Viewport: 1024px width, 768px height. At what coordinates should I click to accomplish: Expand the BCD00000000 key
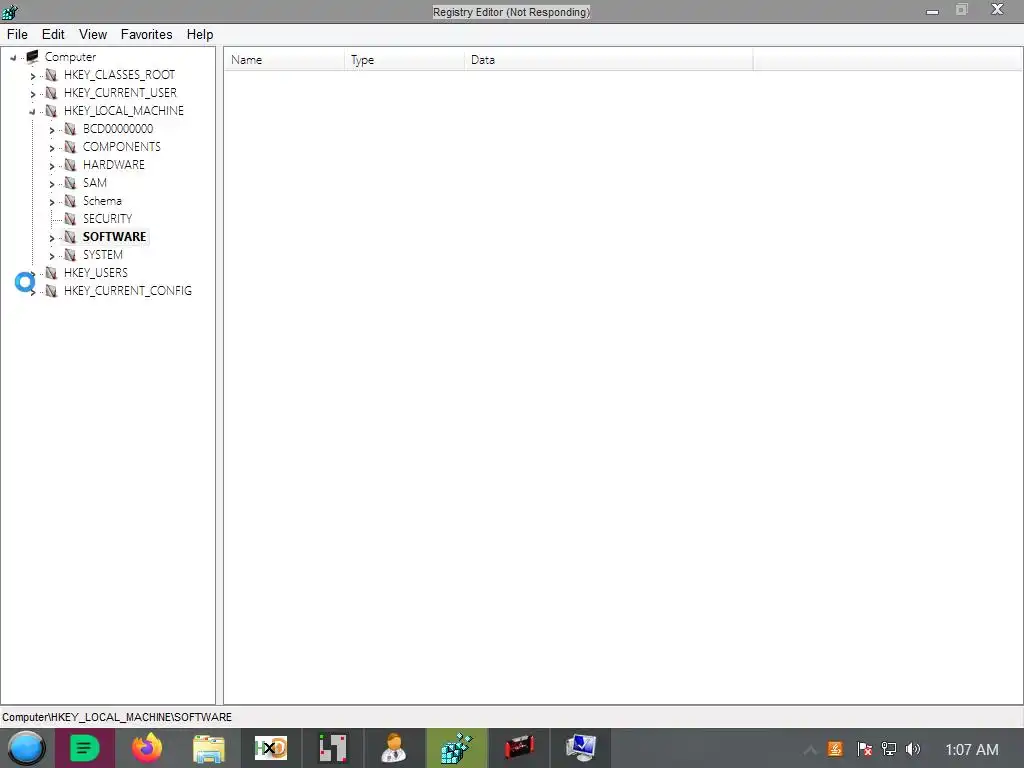click(52, 130)
